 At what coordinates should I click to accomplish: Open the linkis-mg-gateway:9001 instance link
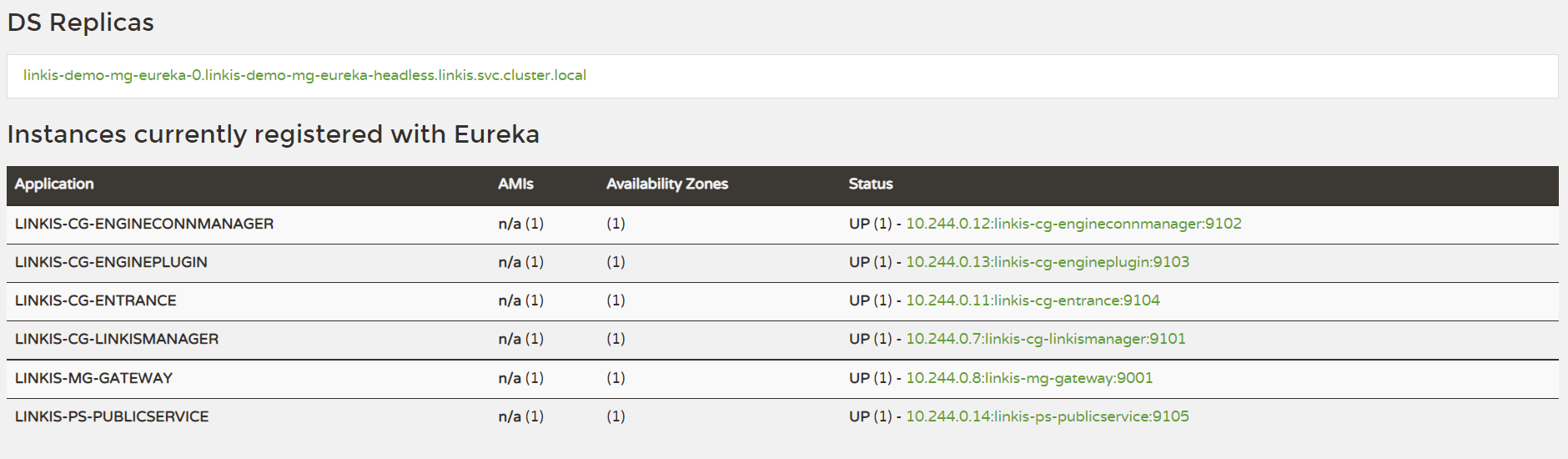tap(1029, 378)
